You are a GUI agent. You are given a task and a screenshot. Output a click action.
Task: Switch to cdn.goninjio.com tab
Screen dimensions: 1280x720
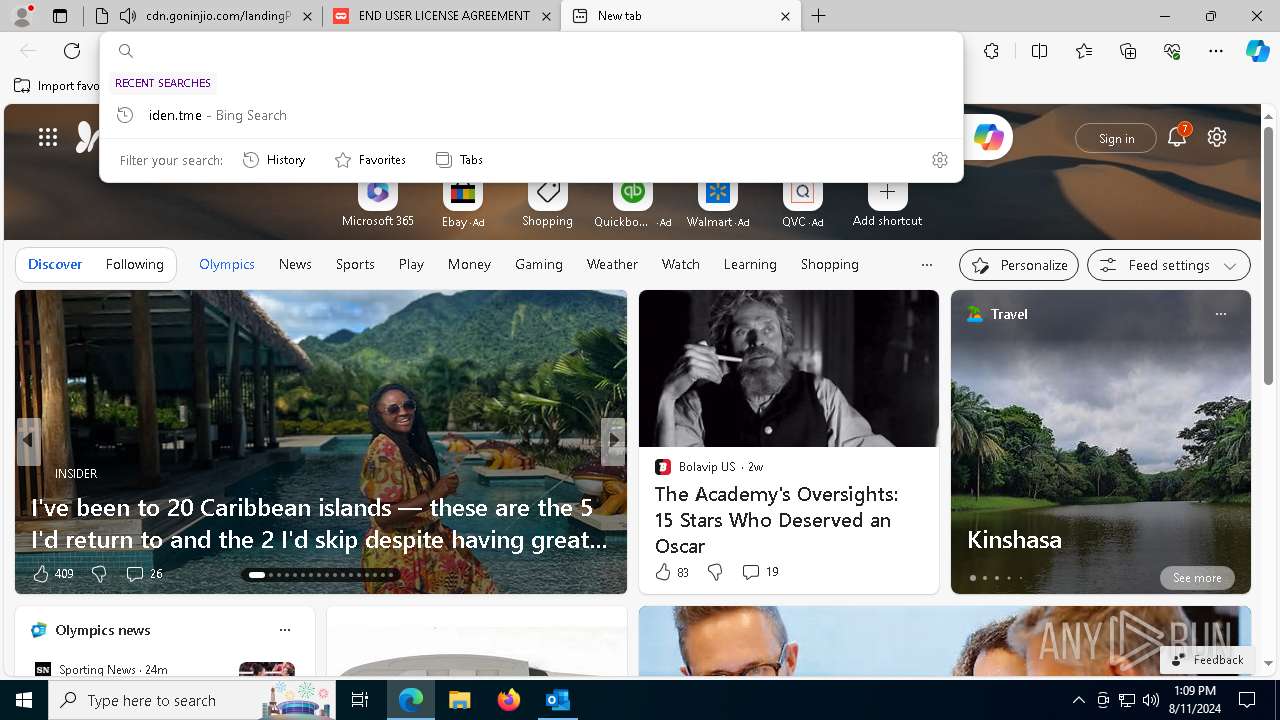[205, 16]
